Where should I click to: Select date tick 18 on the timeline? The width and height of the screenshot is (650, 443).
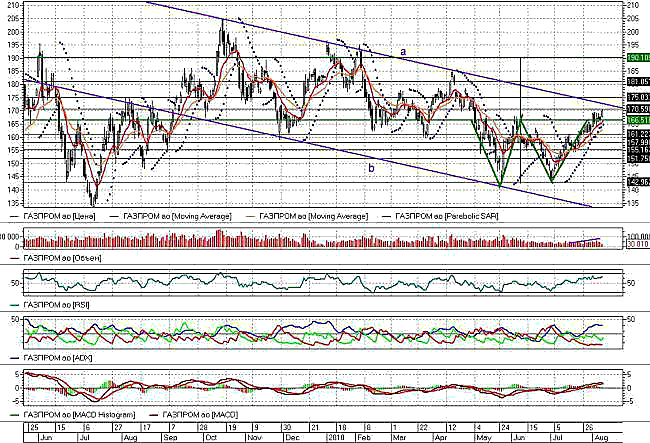pyautogui.click(x=342, y=428)
